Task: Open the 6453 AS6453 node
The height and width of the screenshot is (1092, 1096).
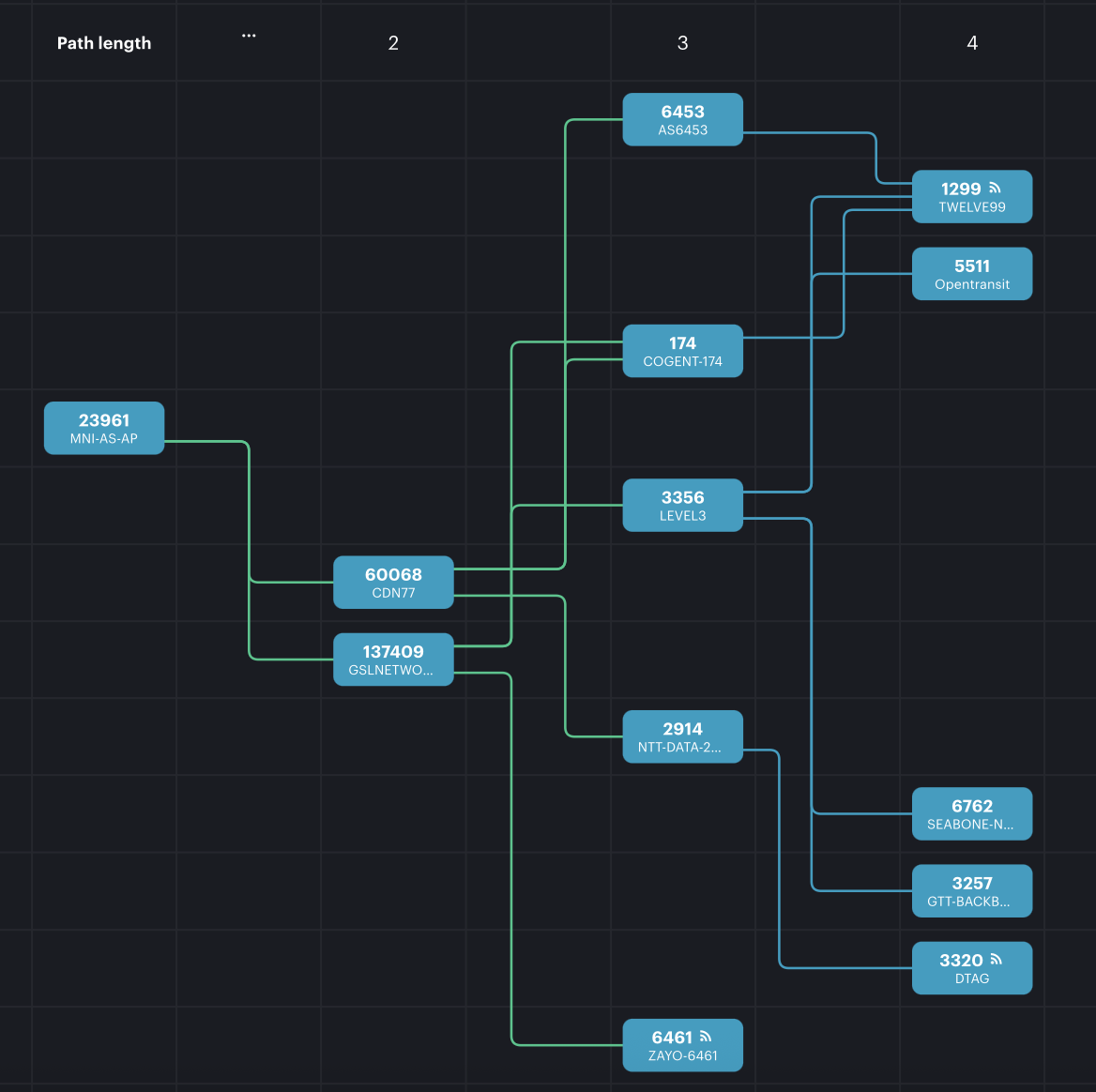Action: point(682,119)
